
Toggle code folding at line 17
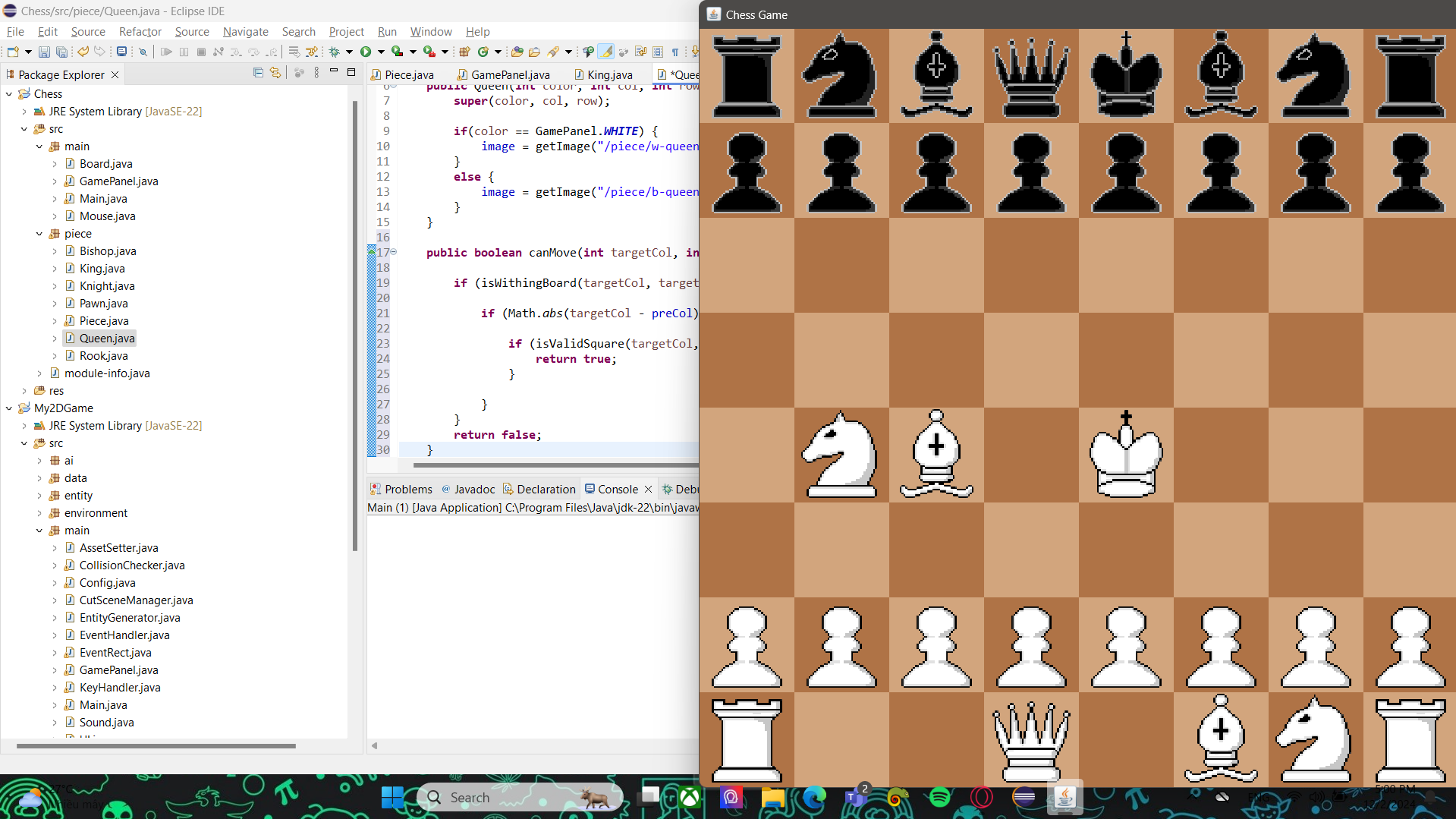pyautogui.click(x=394, y=252)
